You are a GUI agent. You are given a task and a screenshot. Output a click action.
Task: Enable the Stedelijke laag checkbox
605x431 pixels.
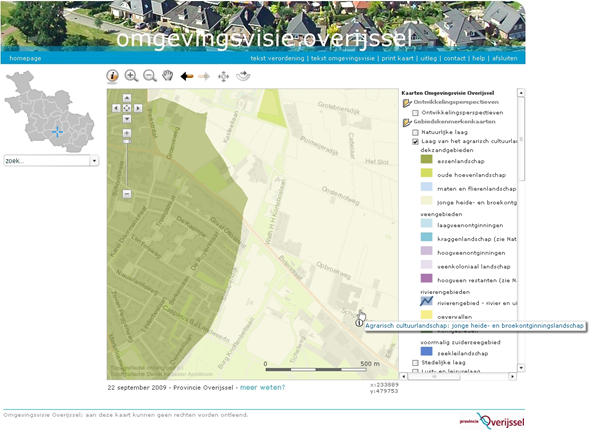pos(416,363)
